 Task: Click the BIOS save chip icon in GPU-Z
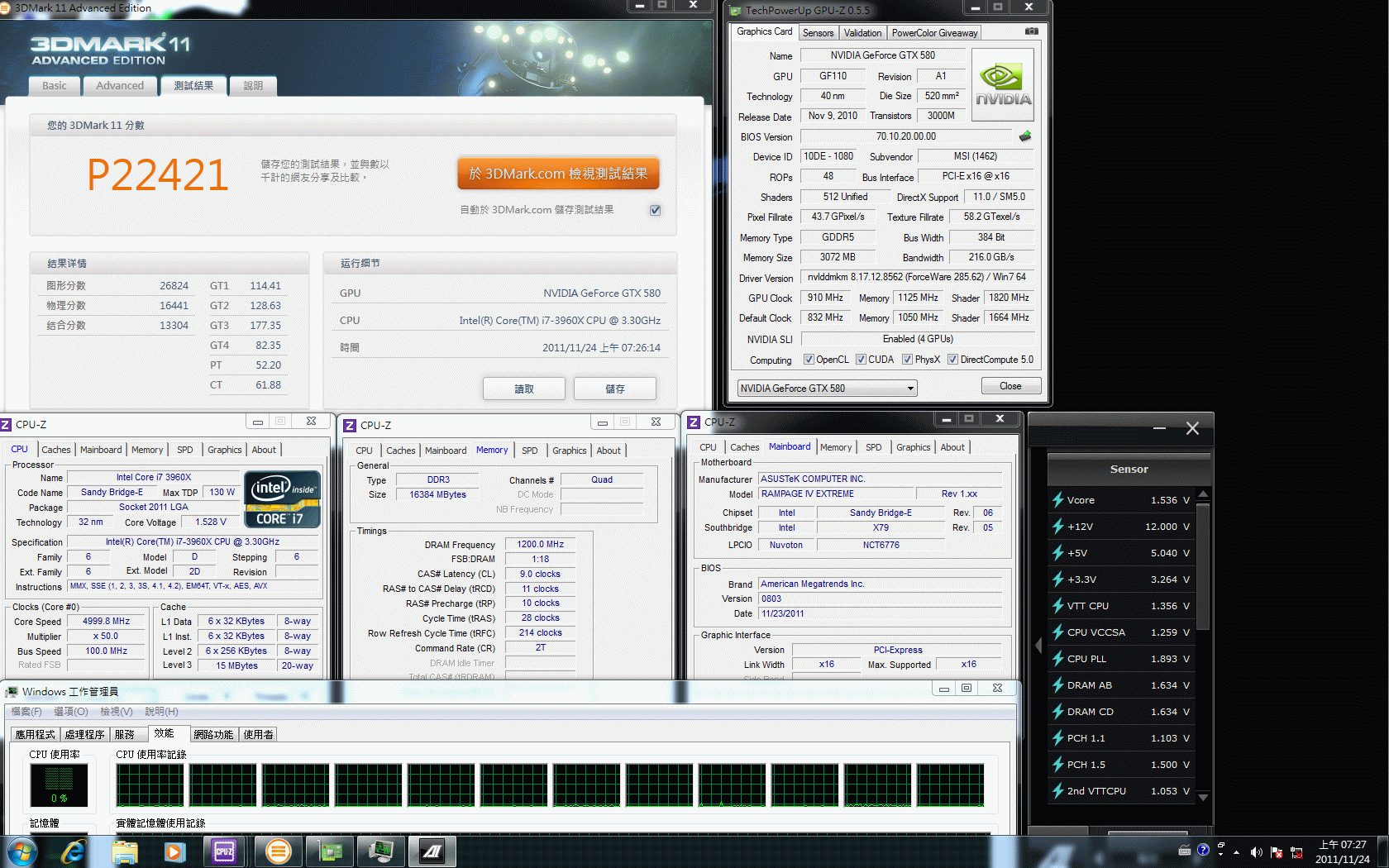tap(1025, 136)
